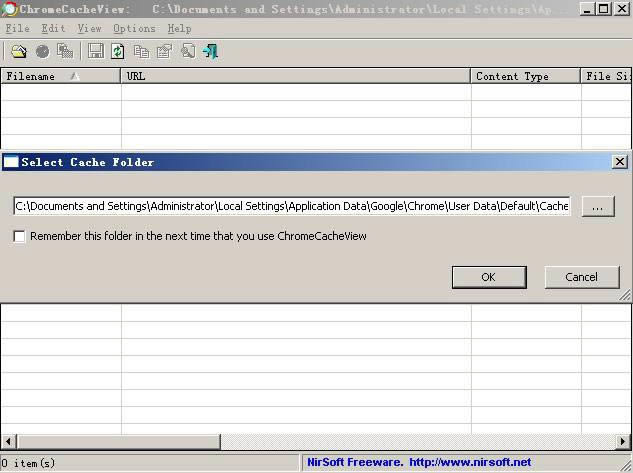Click the horizontal scrollbar thumb
The image size is (633, 473).
coord(119,442)
